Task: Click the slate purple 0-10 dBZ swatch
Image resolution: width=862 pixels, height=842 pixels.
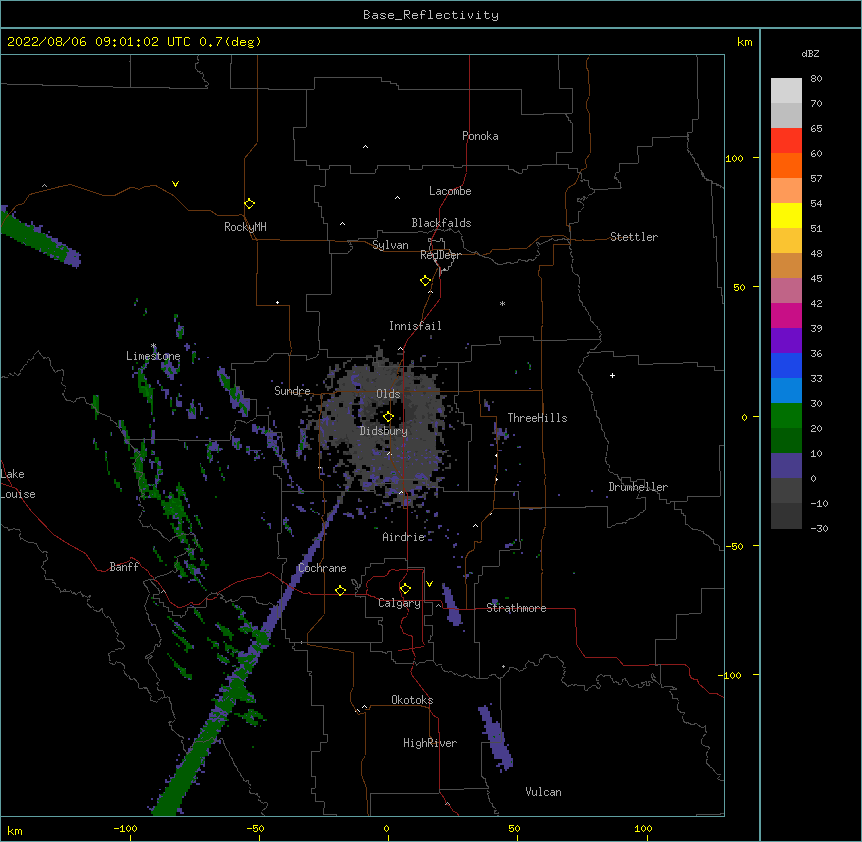Action: [786, 466]
